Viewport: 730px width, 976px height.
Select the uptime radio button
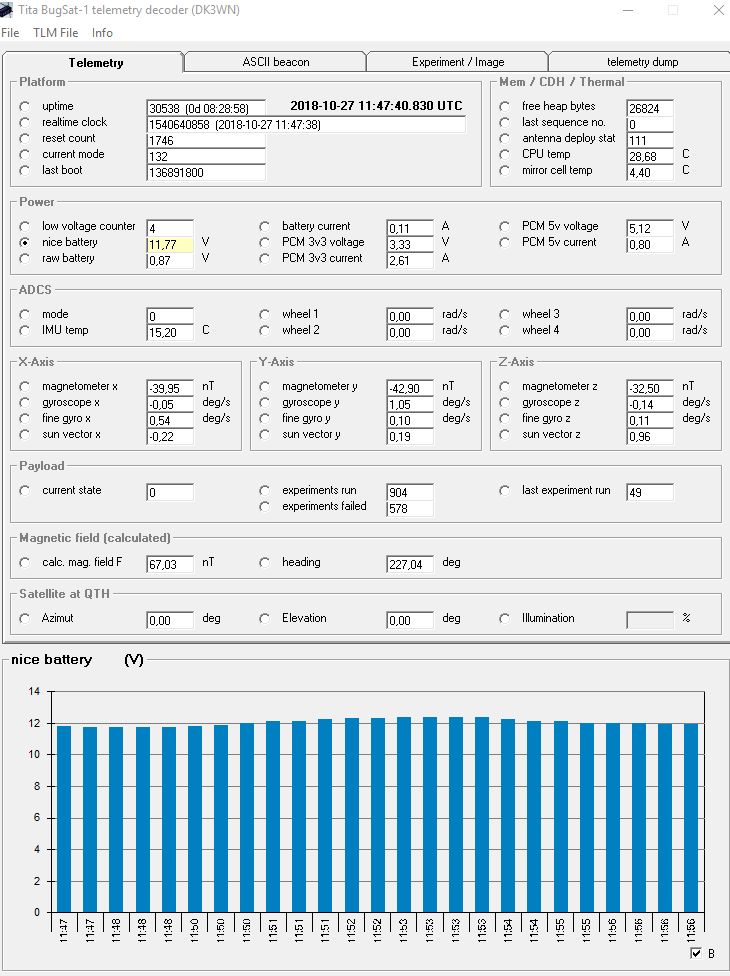(25, 107)
